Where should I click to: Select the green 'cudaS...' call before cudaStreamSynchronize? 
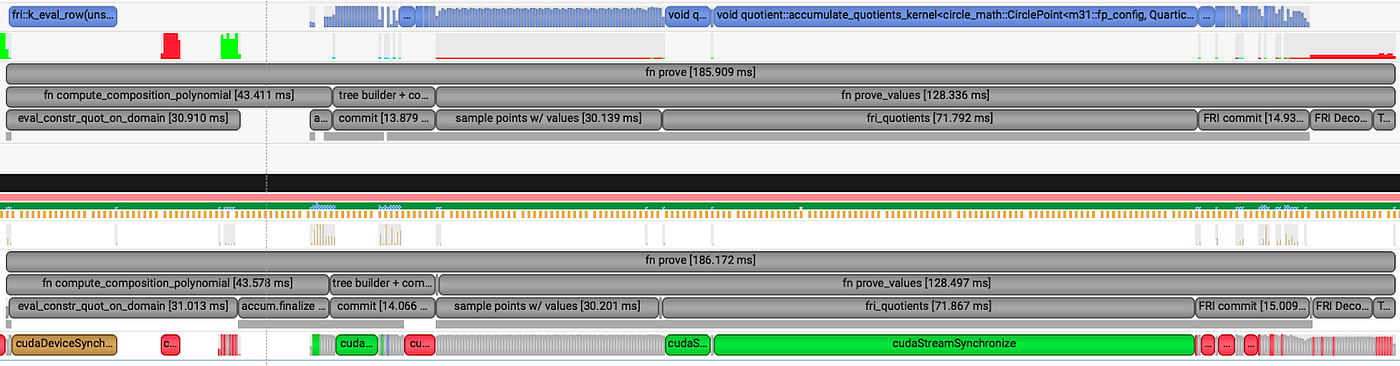click(688, 344)
